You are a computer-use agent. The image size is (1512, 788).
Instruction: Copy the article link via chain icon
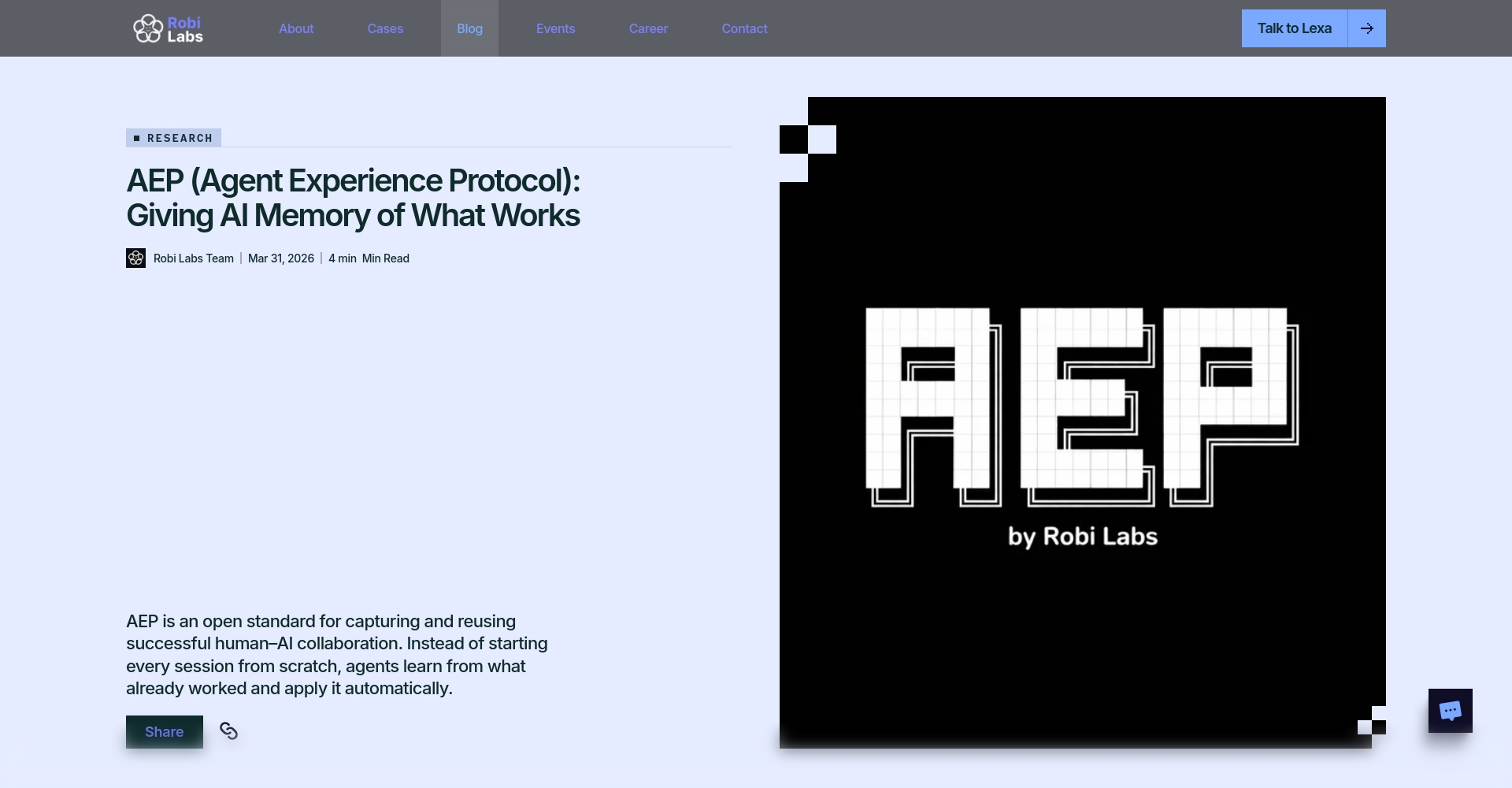point(228,731)
